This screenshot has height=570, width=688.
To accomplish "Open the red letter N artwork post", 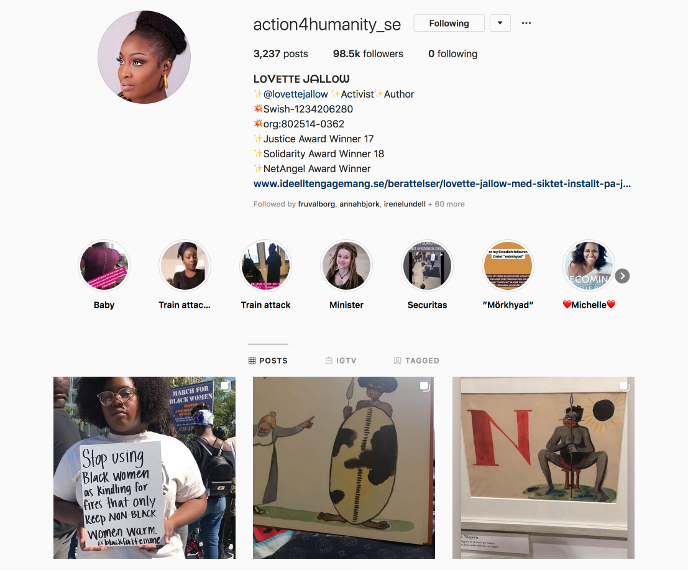I will pos(543,468).
